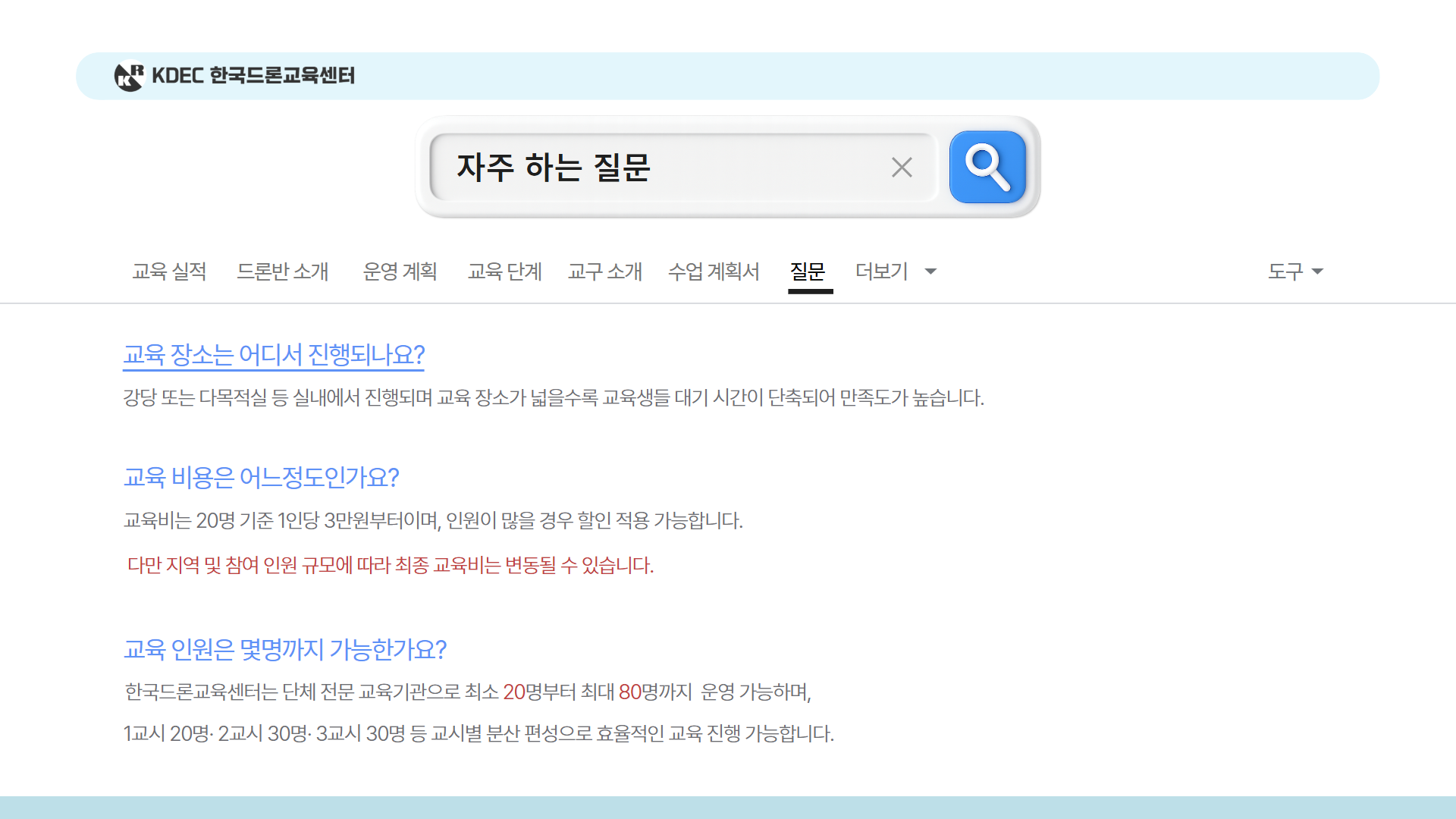Click the blue search magnifier icon
Viewport: 1456px width, 819px height.
point(987,167)
